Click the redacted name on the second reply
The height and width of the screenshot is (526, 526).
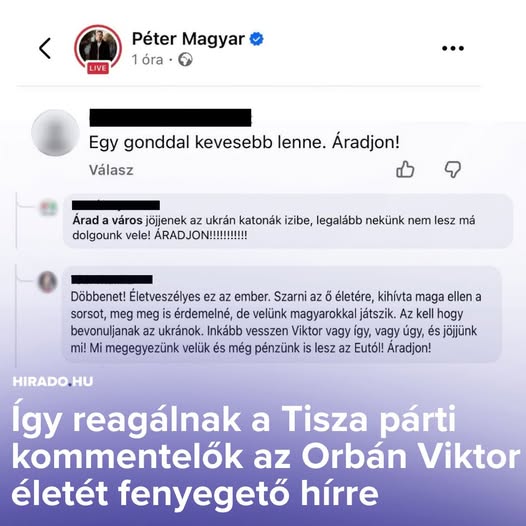coord(112,279)
